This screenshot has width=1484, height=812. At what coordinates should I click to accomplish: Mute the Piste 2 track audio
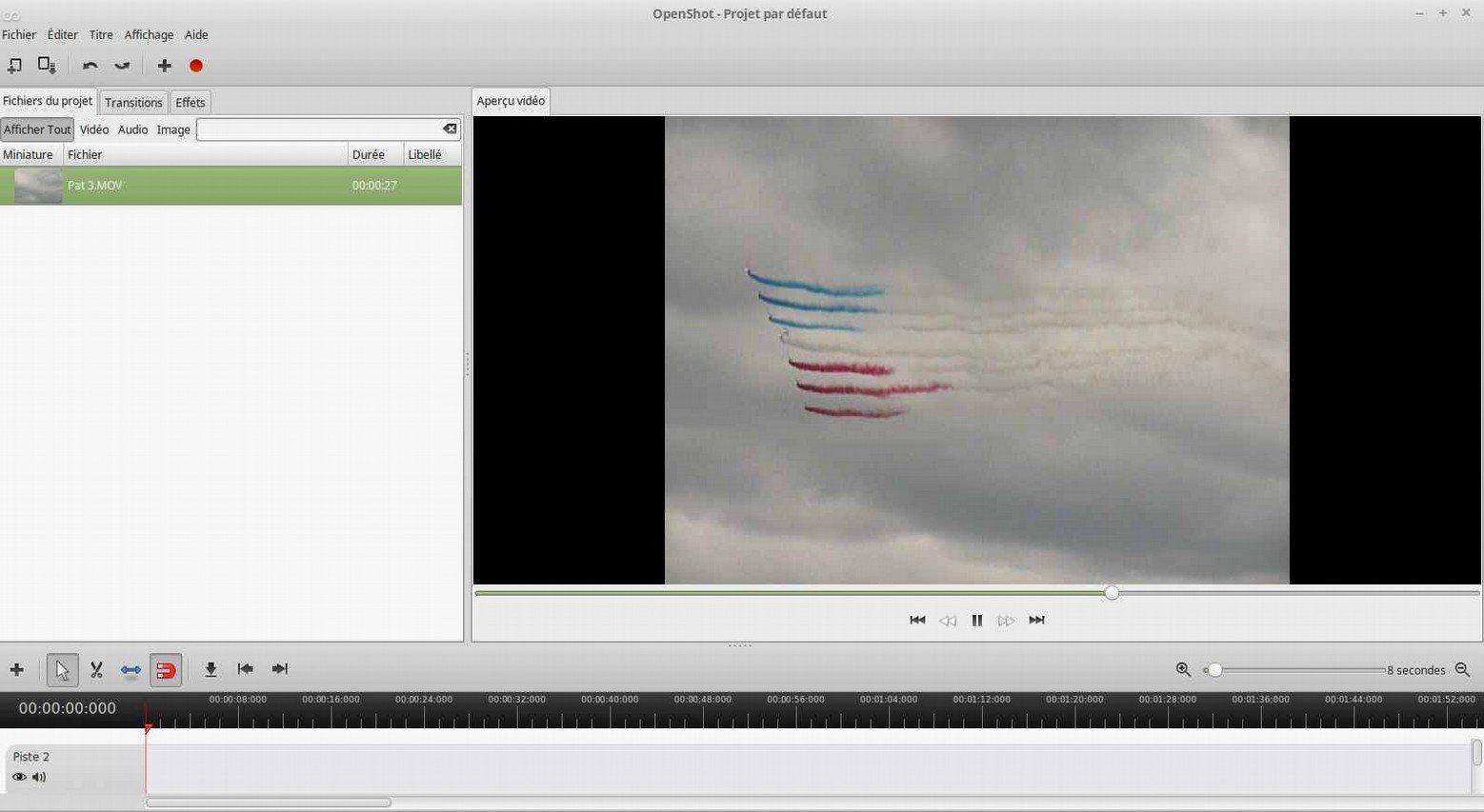(x=39, y=777)
